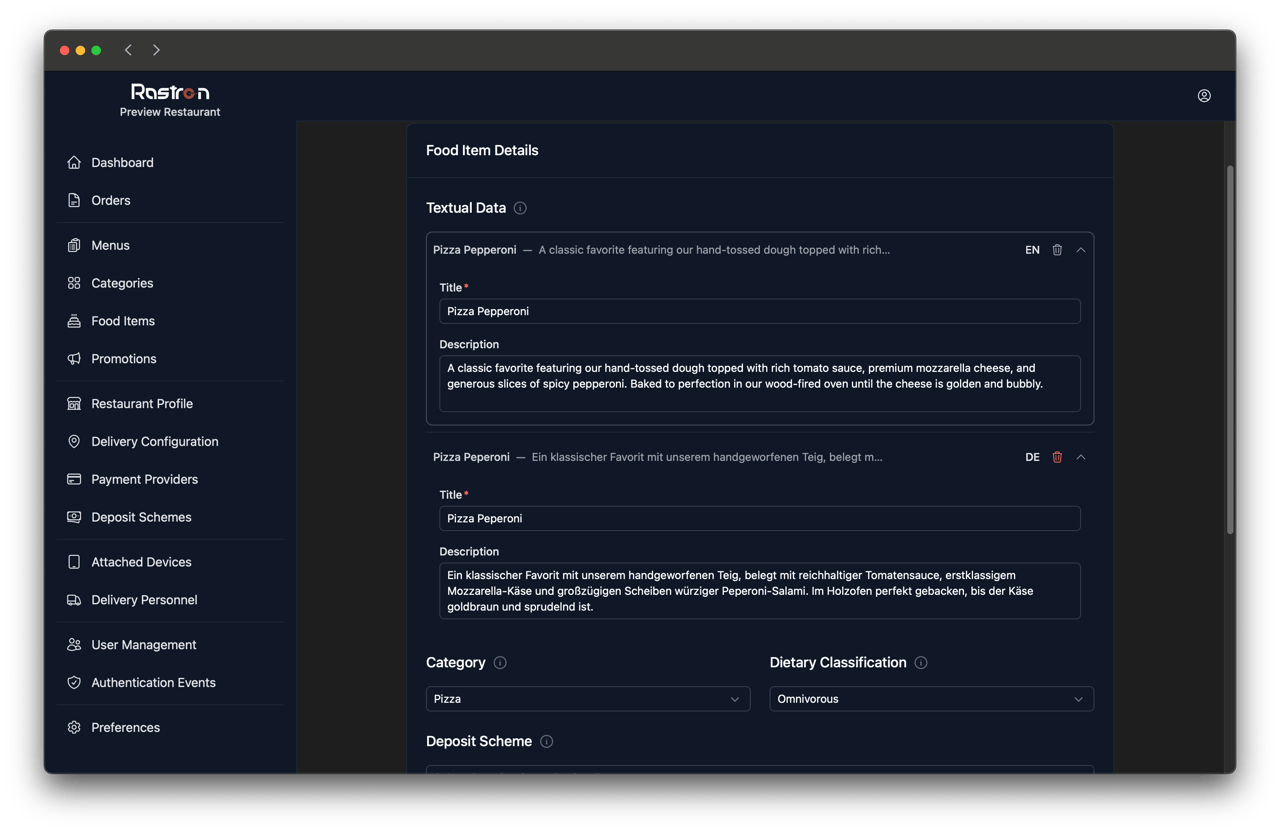This screenshot has height=832, width=1280.
Task: Navigate to Delivery Configuration
Action: tap(154, 441)
